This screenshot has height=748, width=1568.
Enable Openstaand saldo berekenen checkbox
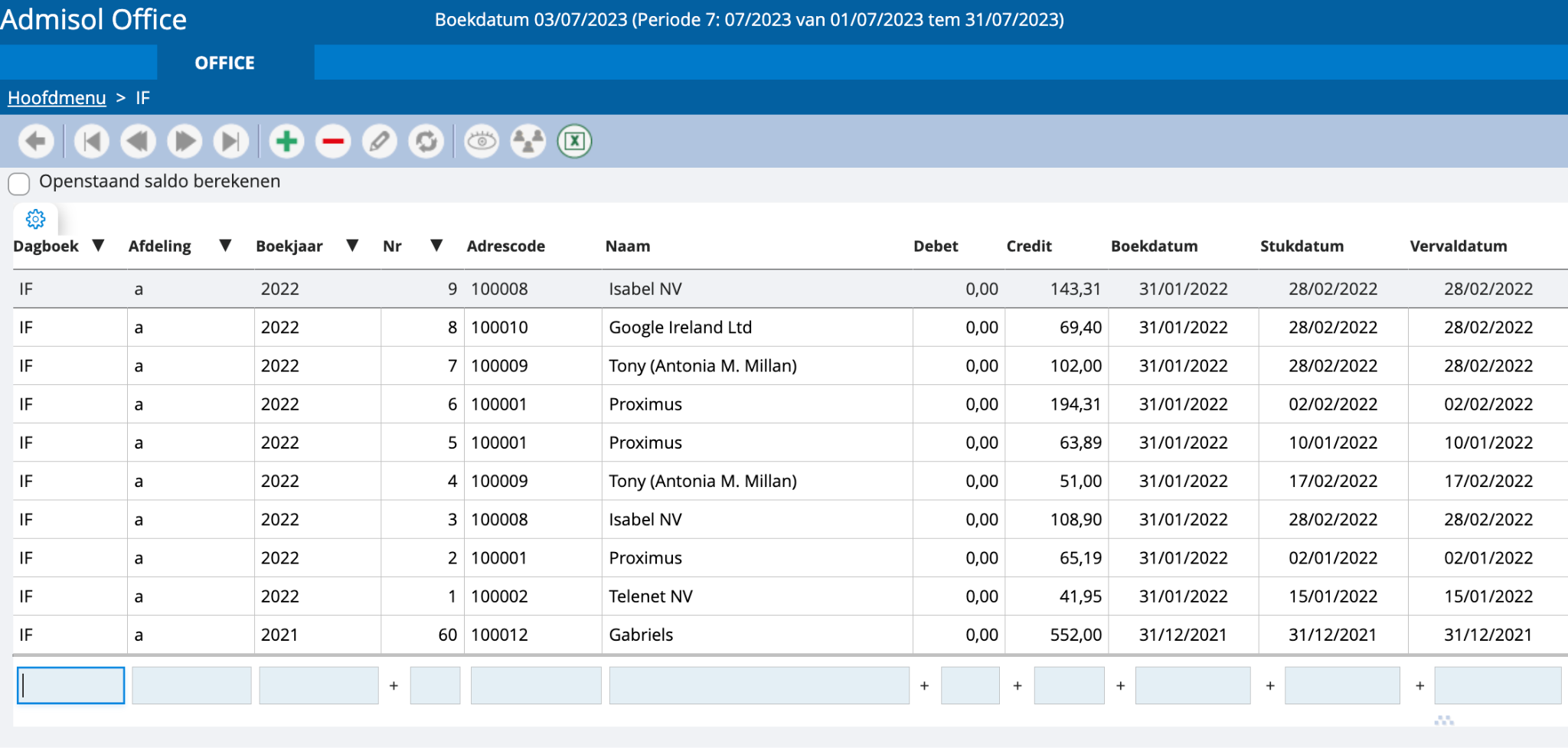tap(19, 184)
